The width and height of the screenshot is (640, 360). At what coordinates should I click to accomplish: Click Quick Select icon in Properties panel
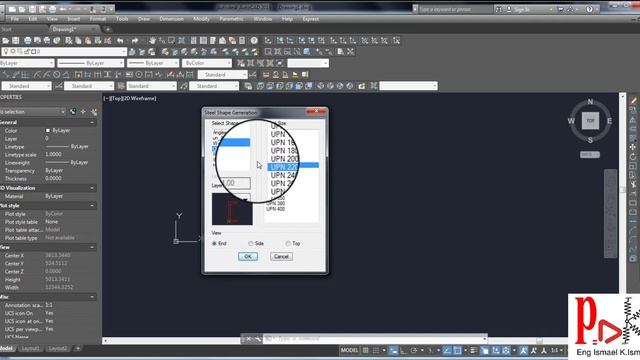94,112
